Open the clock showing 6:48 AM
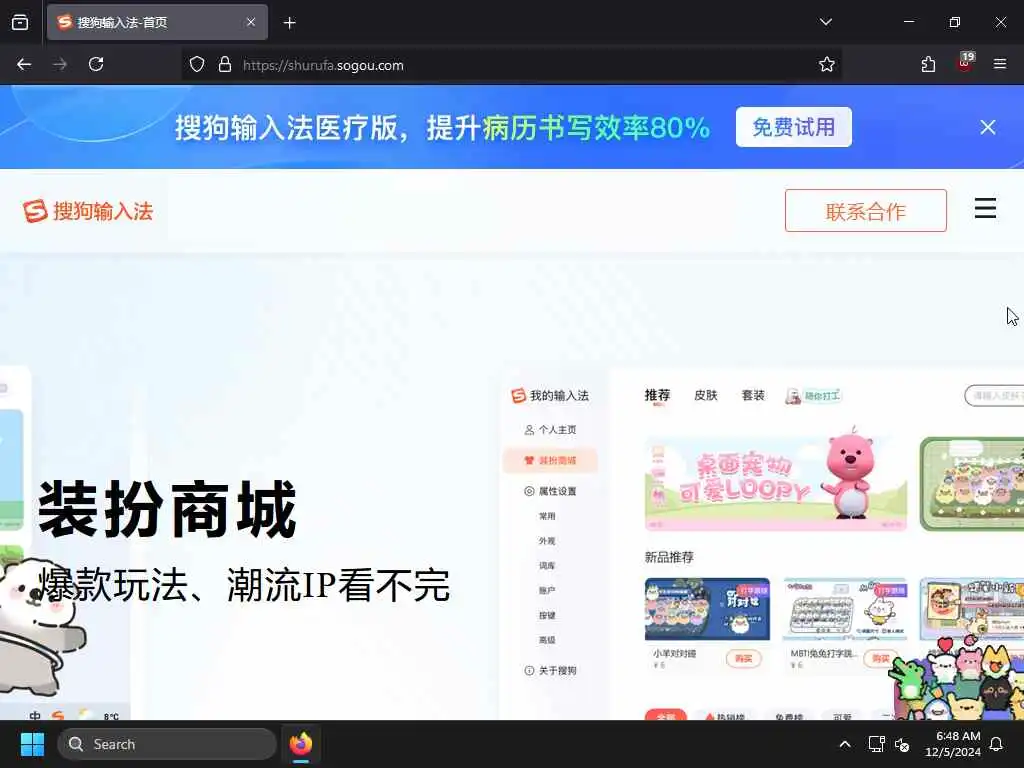1024x768 pixels. (953, 744)
